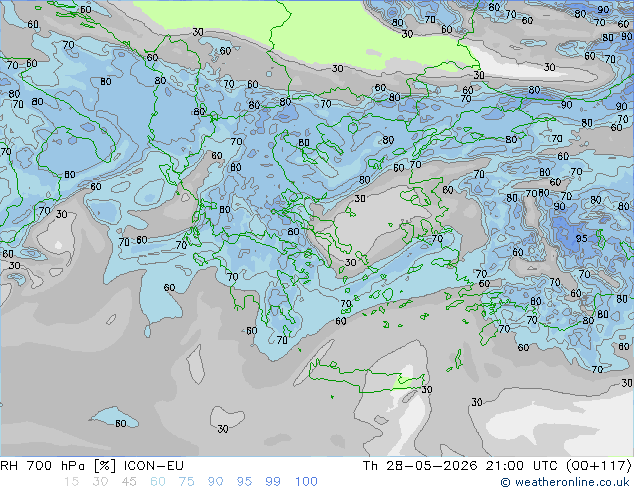Select legend value 100 in the color scale
The width and height of the screenshot is (634, 490).
coord(306,482)
